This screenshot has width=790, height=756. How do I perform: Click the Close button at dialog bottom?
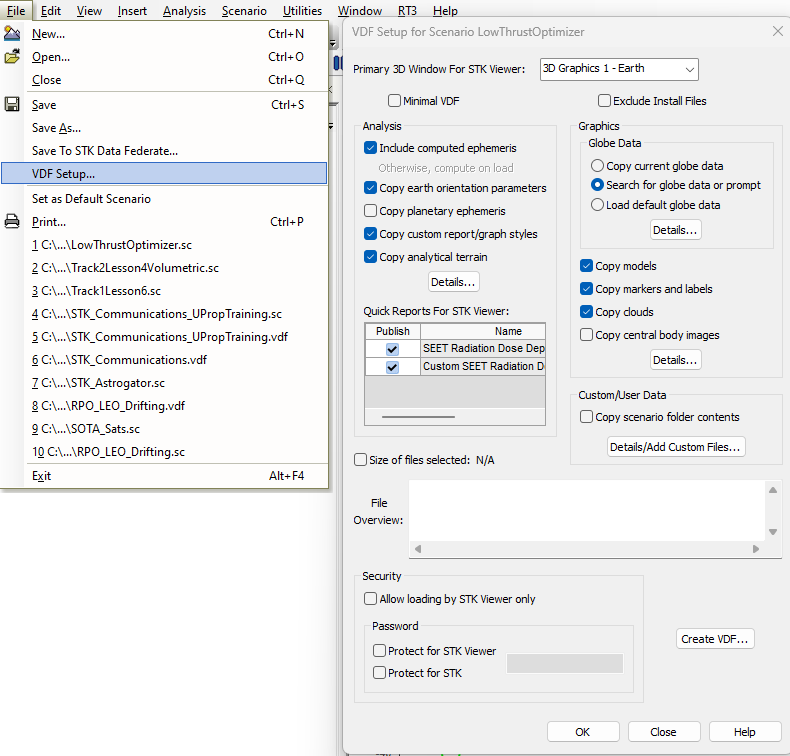point(664,732)
